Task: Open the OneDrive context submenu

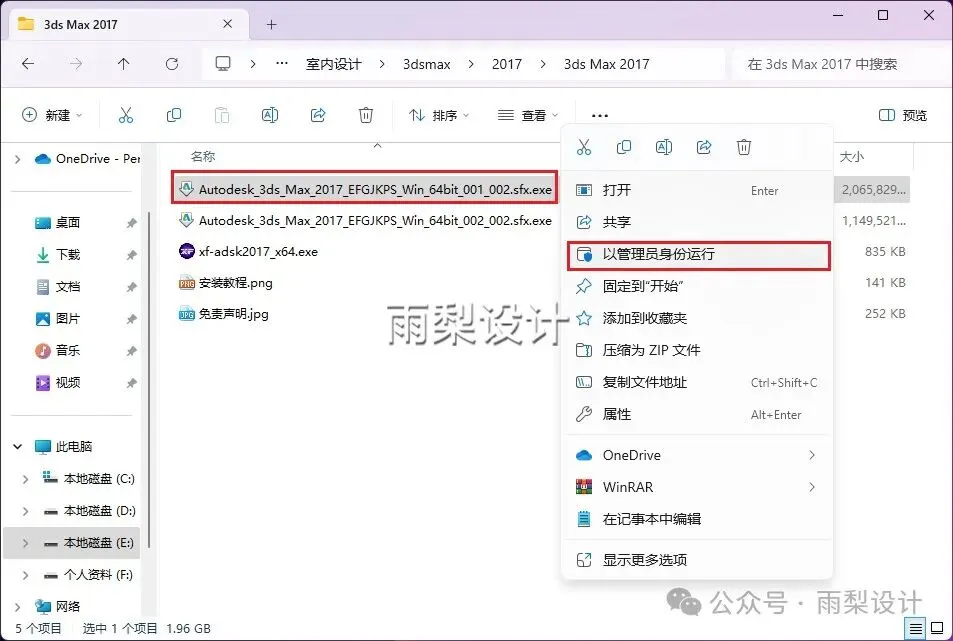Action: tap(698, 455)
